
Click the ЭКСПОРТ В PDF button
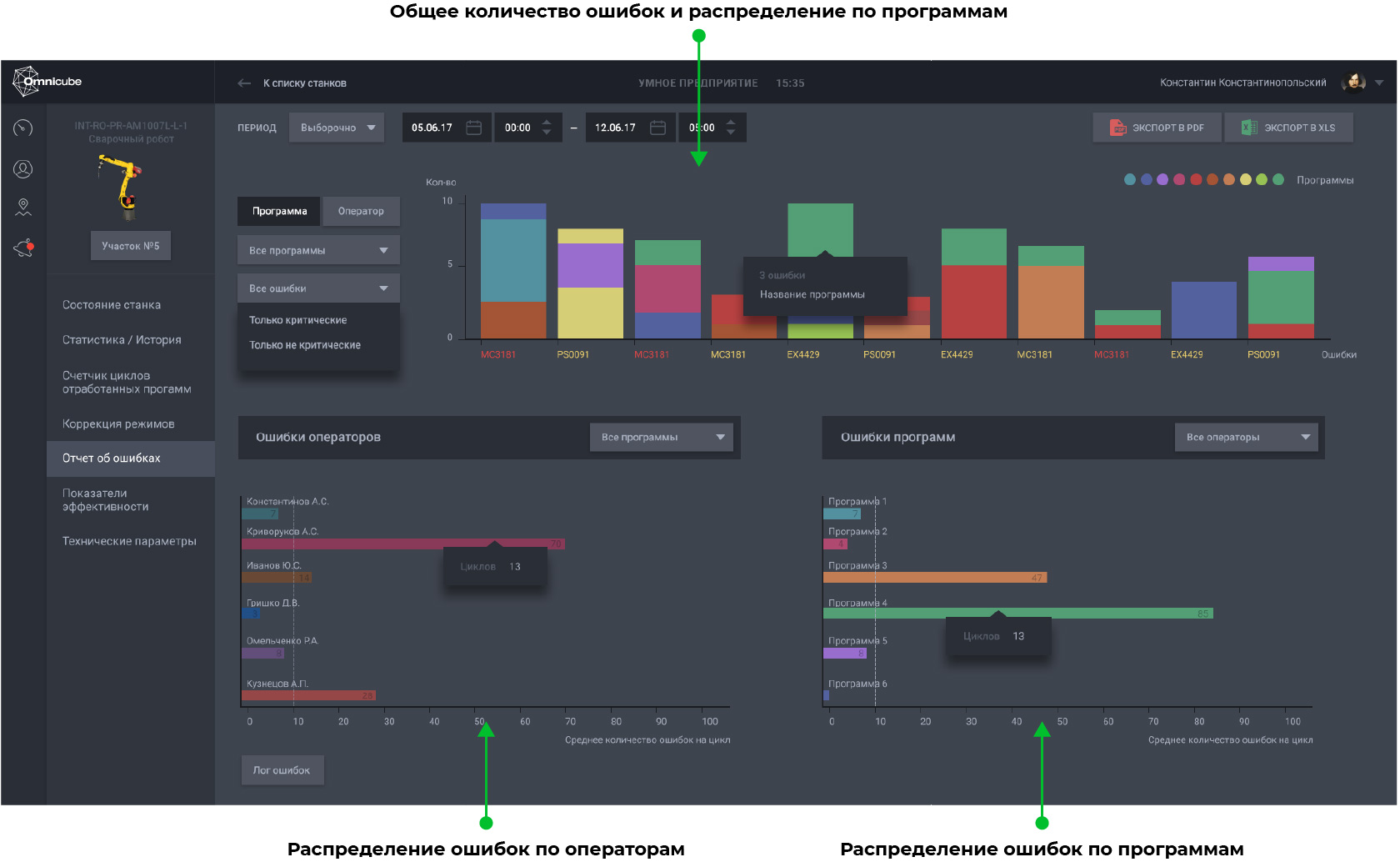click(x=1157, y=128)
